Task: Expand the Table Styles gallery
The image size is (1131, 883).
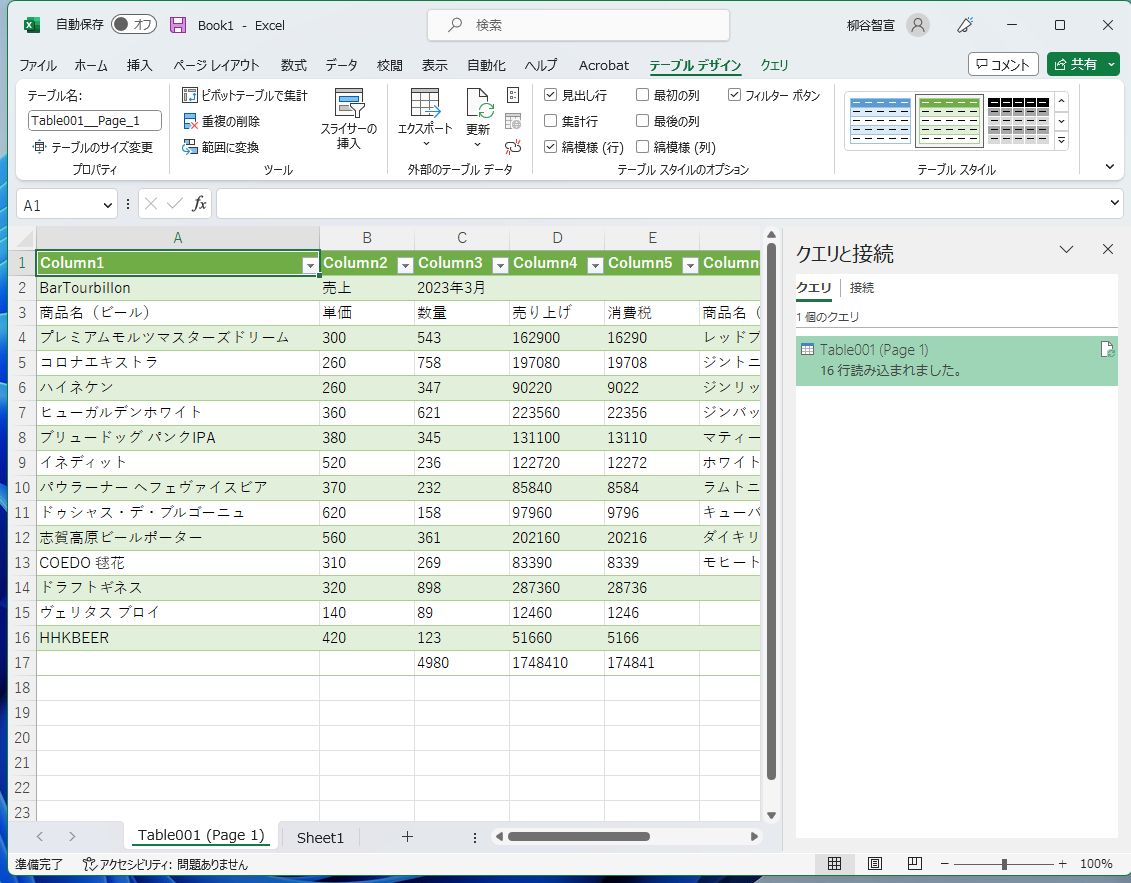Action: click(1061, 139)
